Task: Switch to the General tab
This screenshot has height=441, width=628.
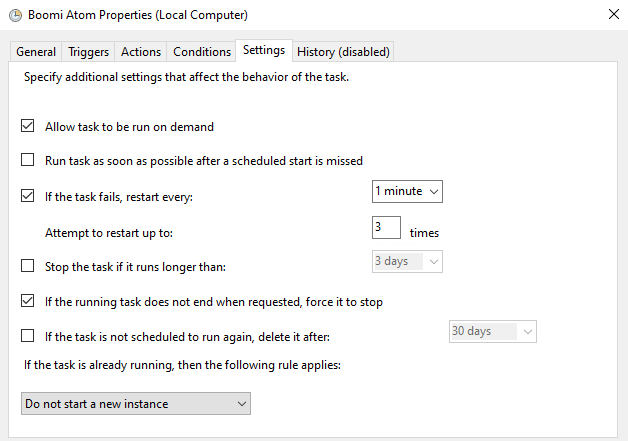Action: (x=36, y=52)
